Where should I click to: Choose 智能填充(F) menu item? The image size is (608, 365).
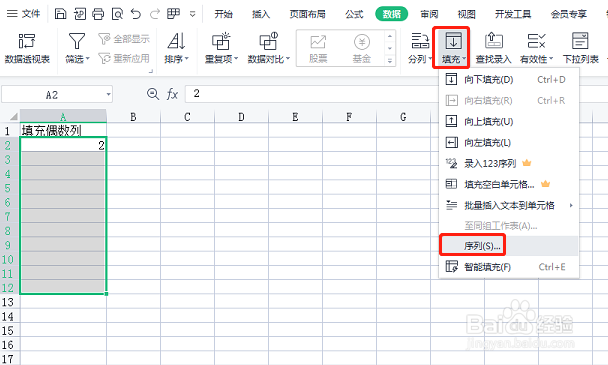point(509,267)
